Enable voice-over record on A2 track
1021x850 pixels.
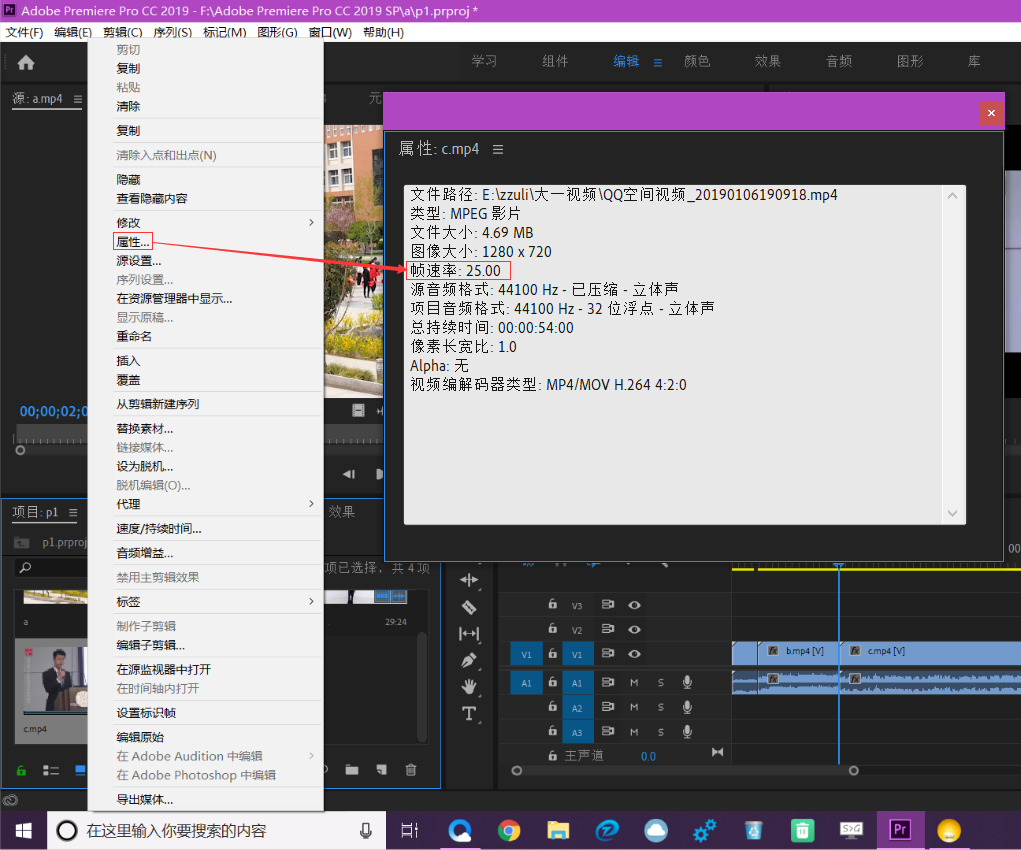coord(687,707)
